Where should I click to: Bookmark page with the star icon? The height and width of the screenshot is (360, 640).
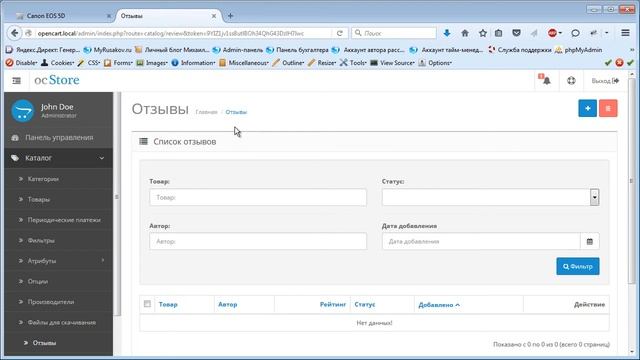(x=482, y=33)
